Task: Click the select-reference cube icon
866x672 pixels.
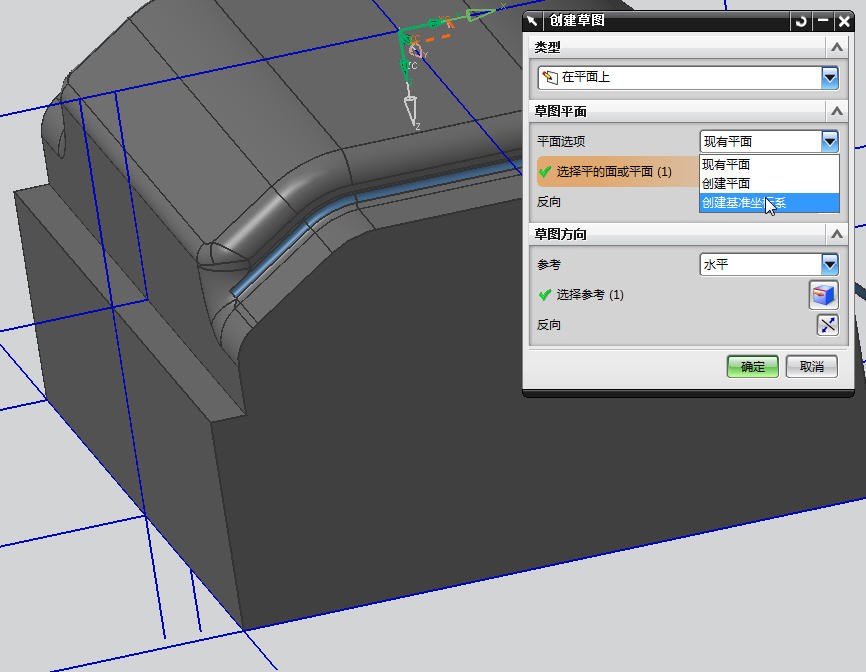Action: click(x=823, y=295)
